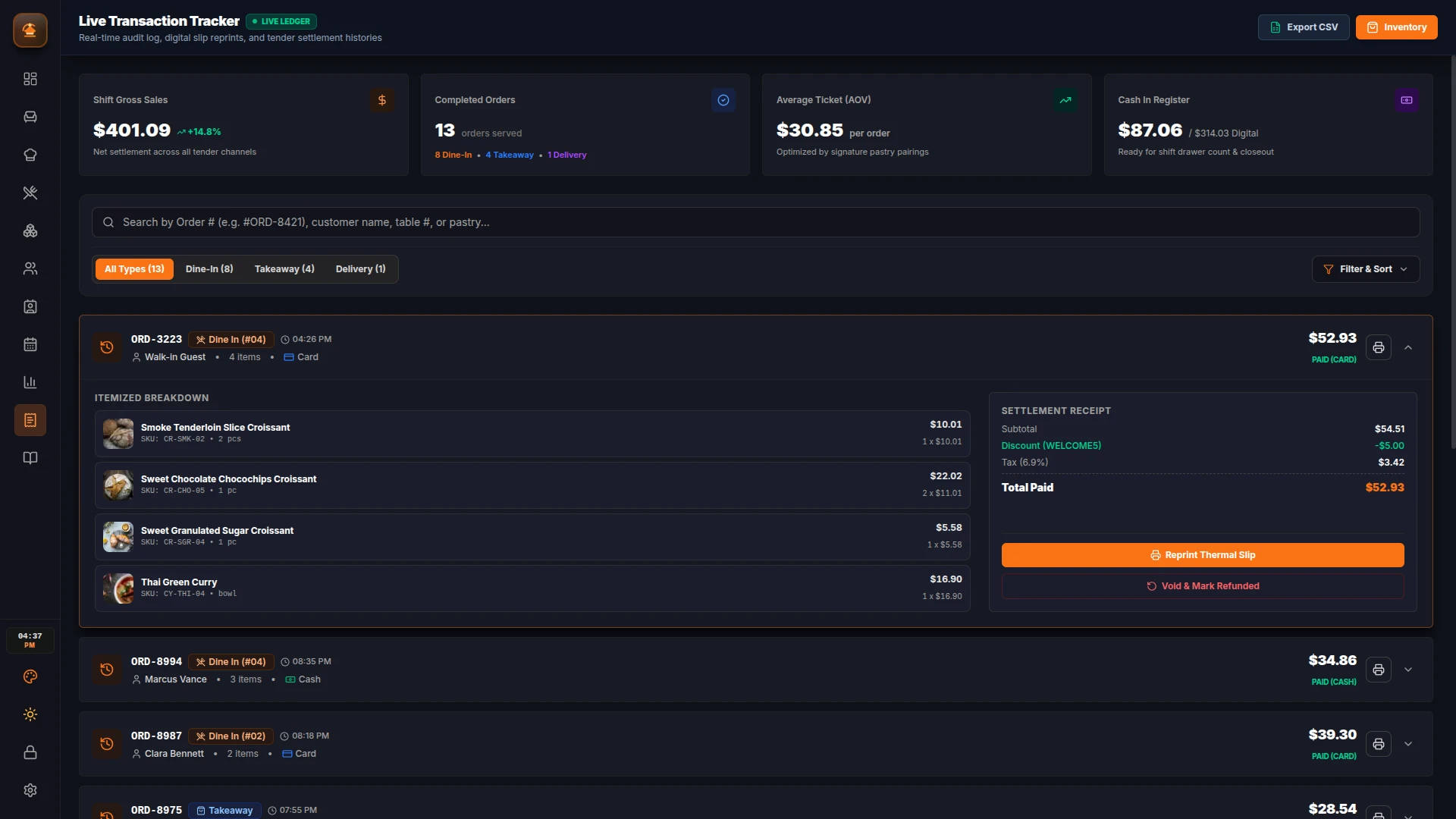Click the Sweet Granulated Sugar Croissant row
Viewport: 1456px width, 819px height.
532,537
